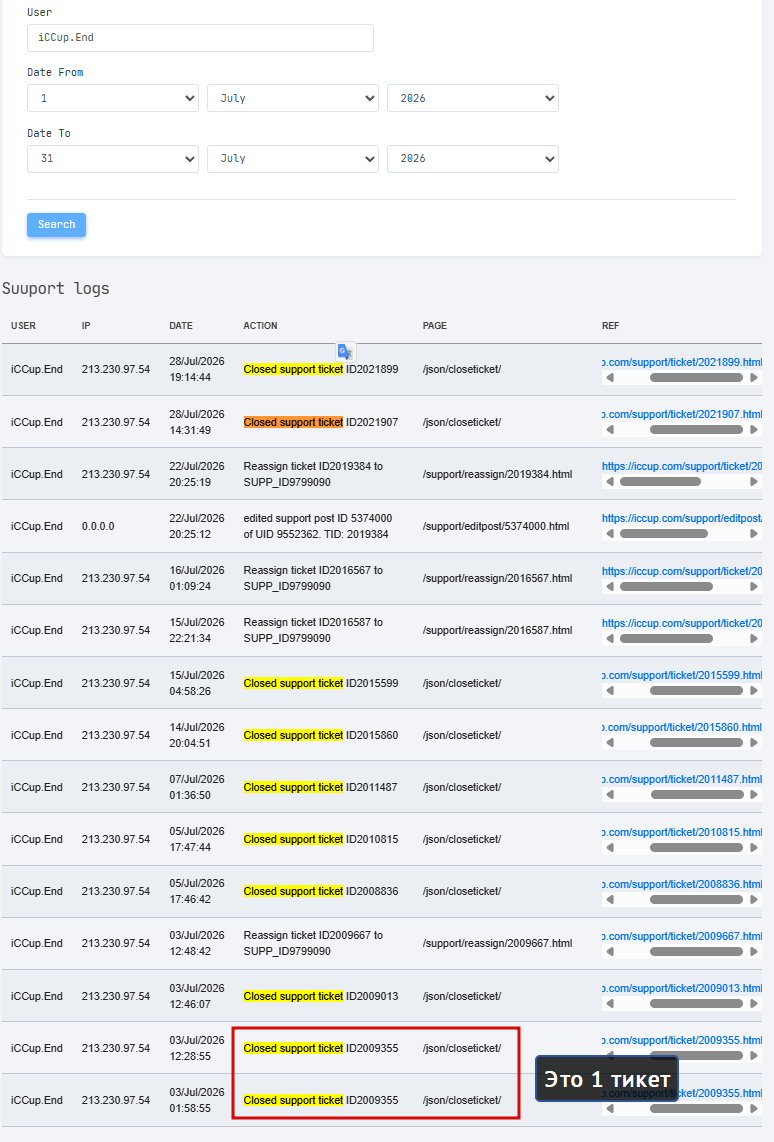Click left scroll arrow in ticket 2021899 ref cell
The height and width of the screenshot is (1142, 774).
[610, 377]
